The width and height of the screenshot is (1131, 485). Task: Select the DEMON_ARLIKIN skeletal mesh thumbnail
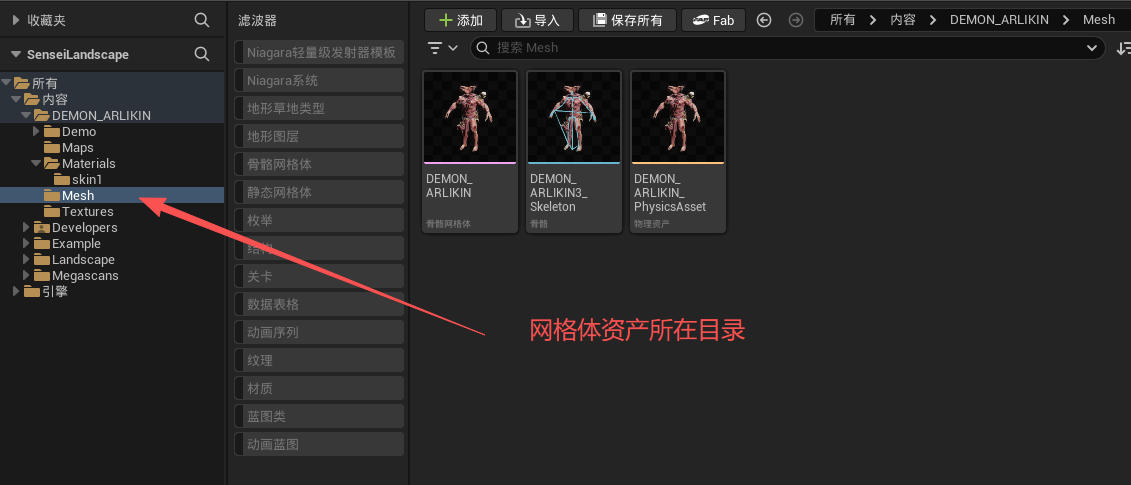coord(470,117)
